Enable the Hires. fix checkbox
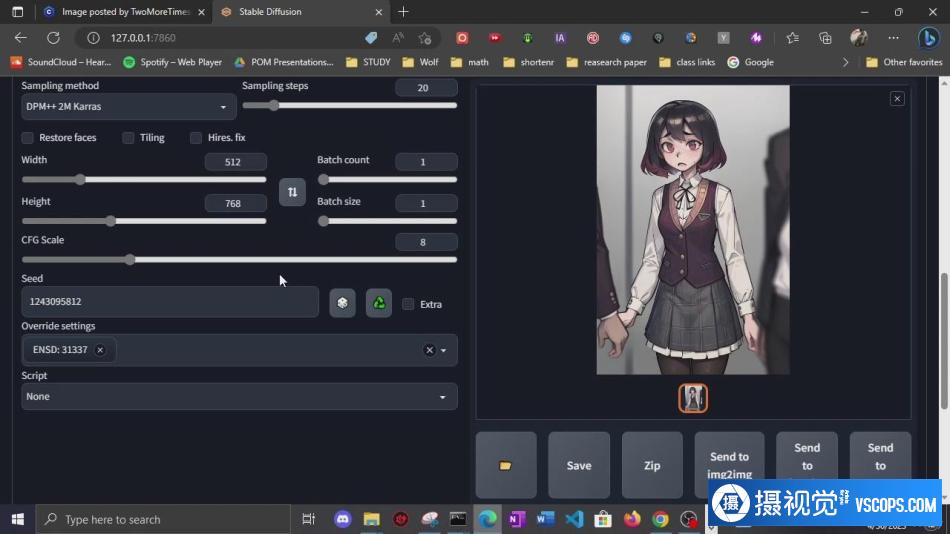 [x=196, y=138]
